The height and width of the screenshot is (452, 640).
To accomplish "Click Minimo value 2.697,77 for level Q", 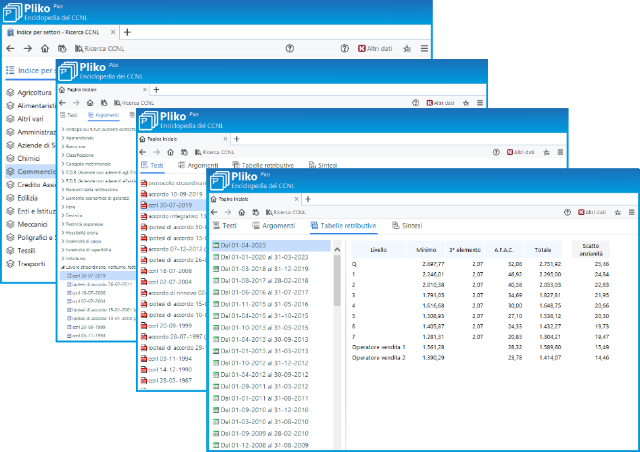I will 433,264.
